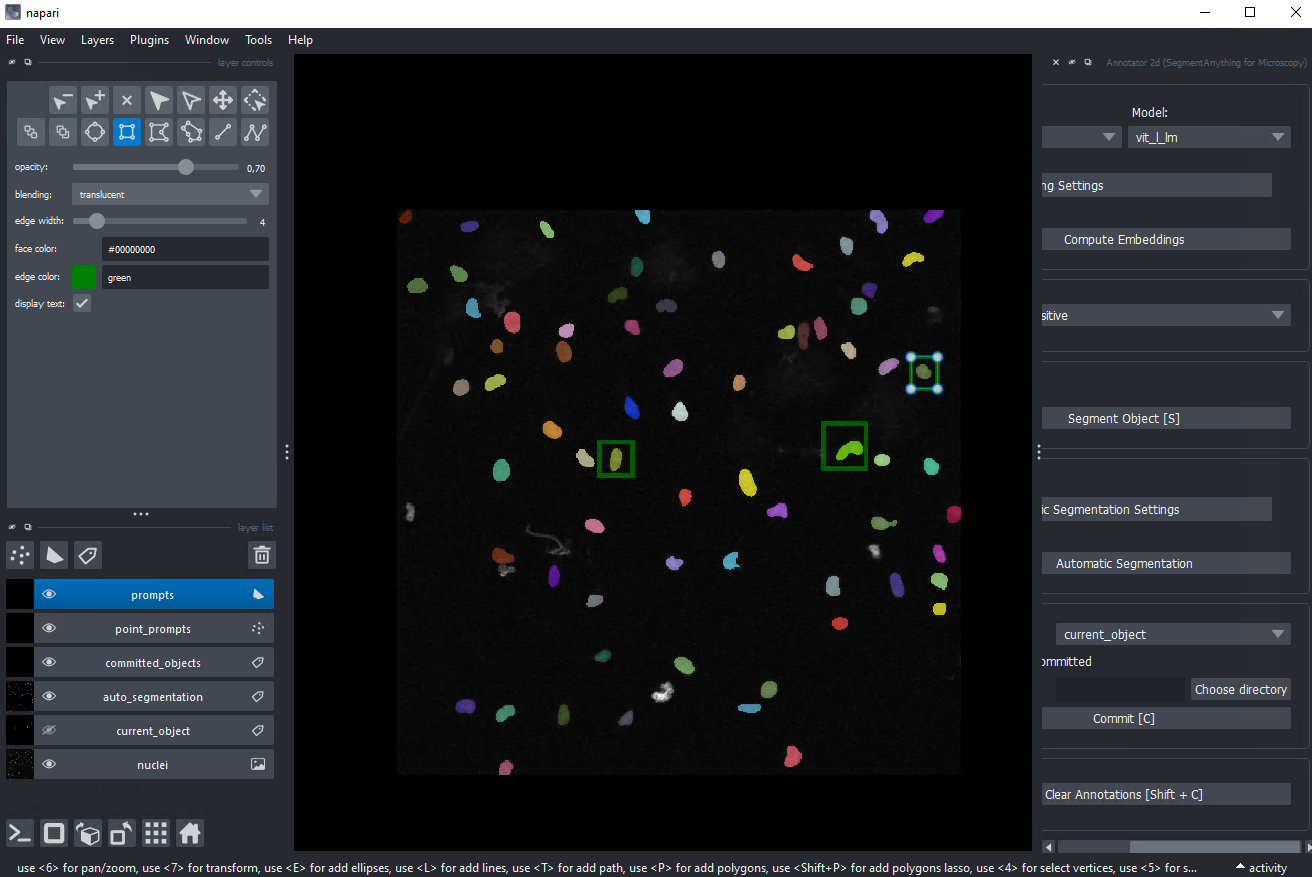This screenshot has width=1312, height=877.
Task: Open the napari console
Action: [21, 833]
